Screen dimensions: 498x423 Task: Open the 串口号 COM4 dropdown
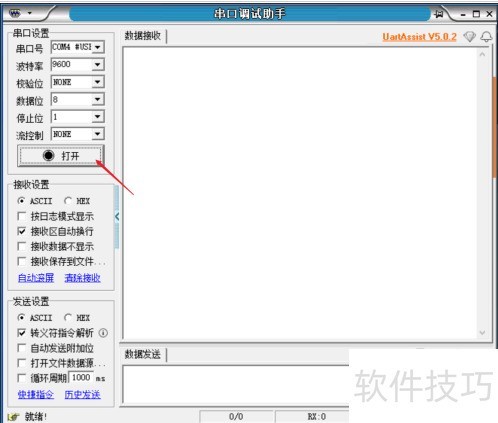(98, 47)
